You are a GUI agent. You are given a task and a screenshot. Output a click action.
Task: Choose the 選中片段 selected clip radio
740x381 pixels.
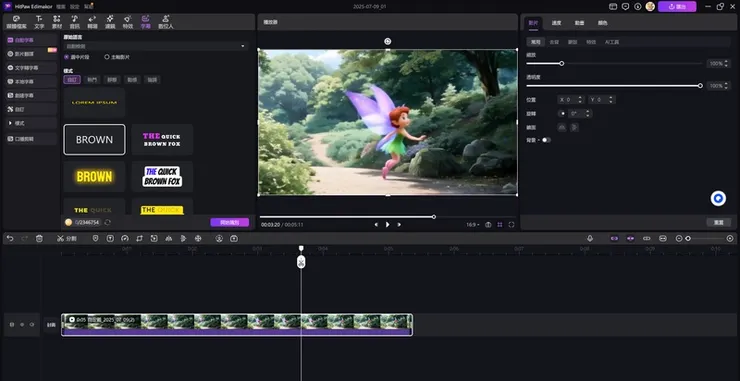[76, 57]
